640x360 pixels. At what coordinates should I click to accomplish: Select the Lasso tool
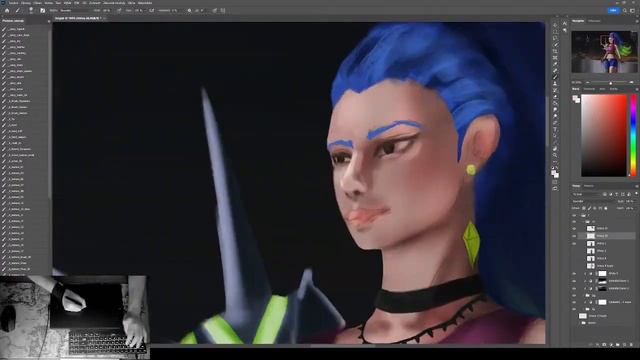pos(555,38)
